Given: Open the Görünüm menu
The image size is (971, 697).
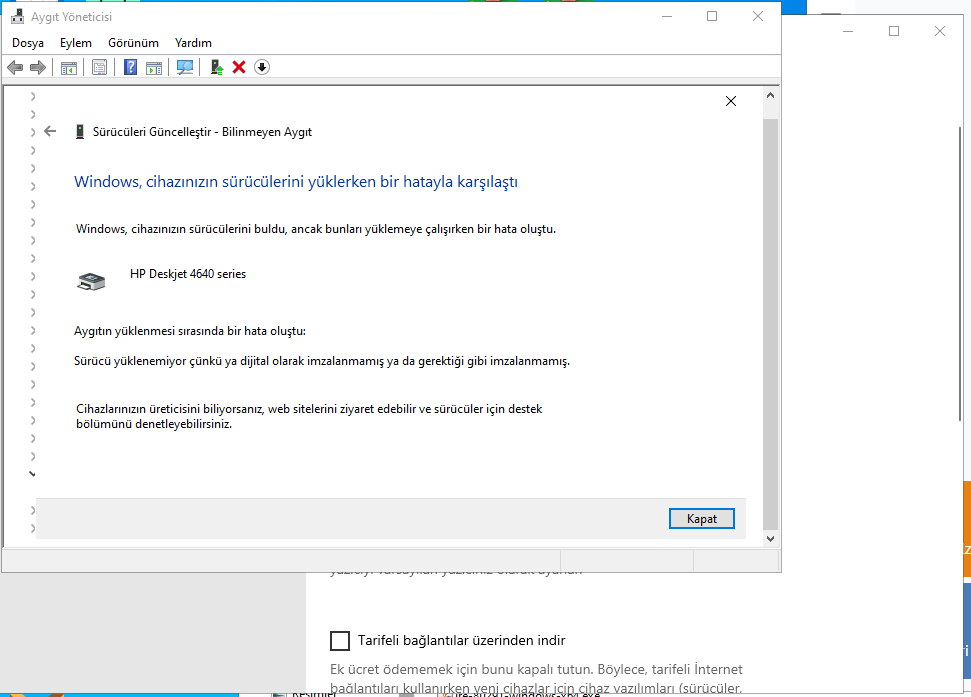Looking at the screenshot, I should click(133, 43).
